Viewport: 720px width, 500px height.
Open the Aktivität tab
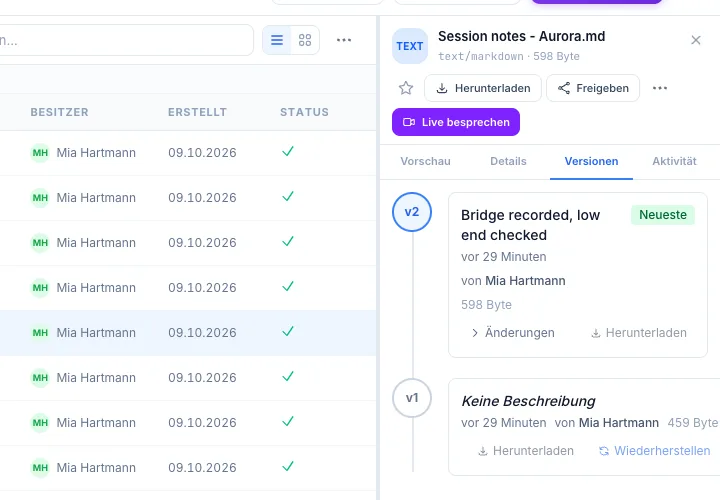(x=674, y=161)
